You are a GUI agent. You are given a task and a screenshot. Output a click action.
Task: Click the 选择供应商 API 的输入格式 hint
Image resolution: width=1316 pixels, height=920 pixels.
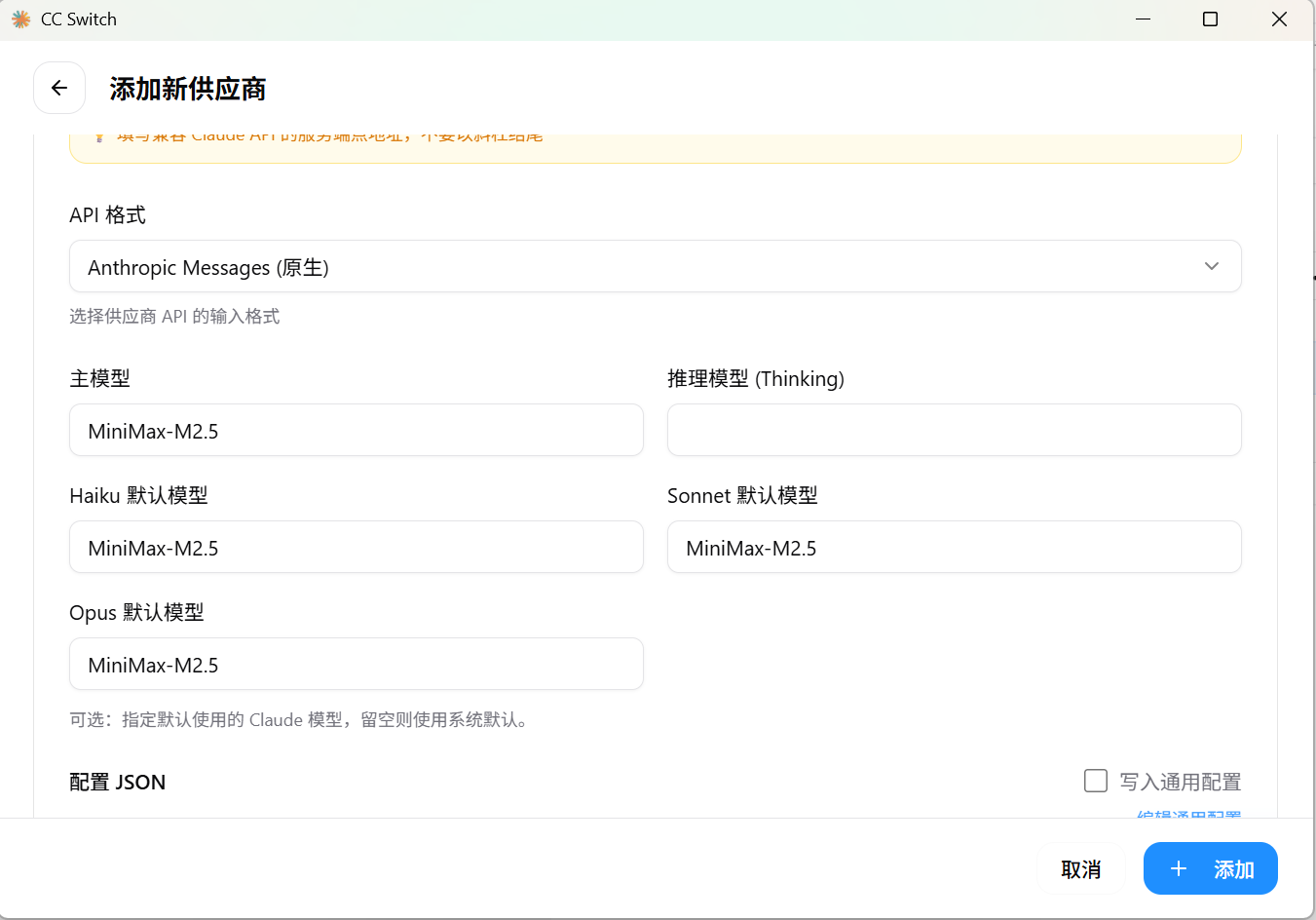pos(174,316)
